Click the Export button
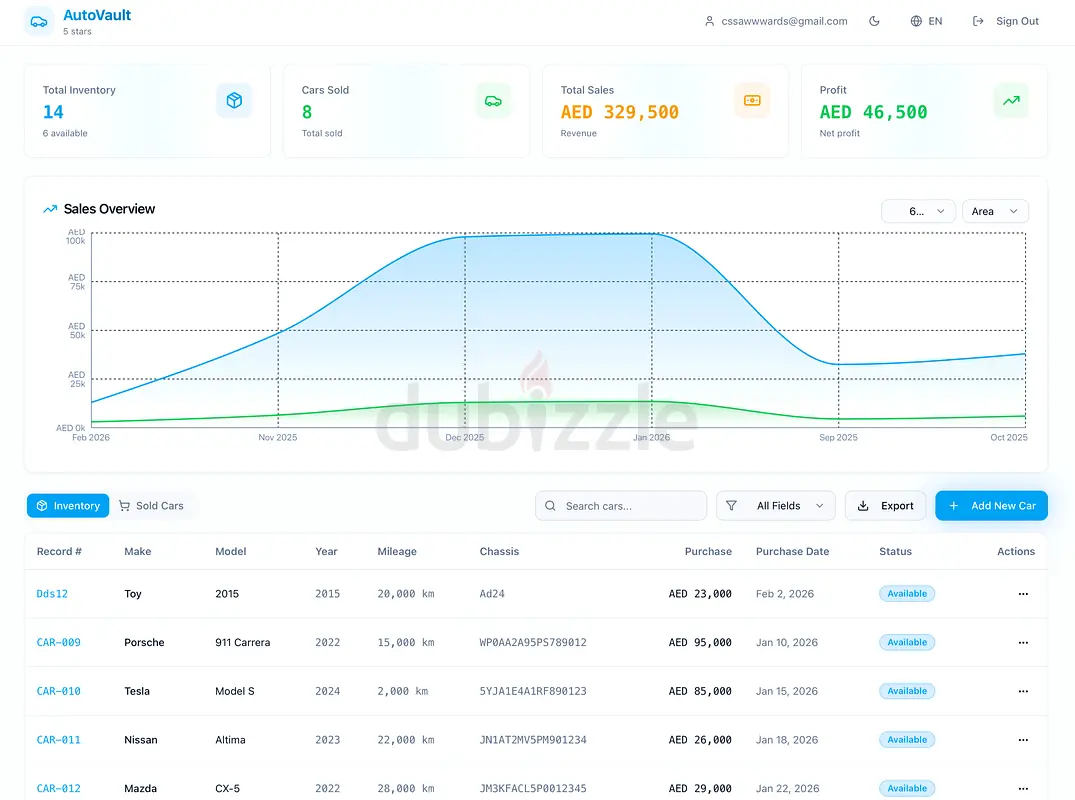1075x800 pixels. 885,506
